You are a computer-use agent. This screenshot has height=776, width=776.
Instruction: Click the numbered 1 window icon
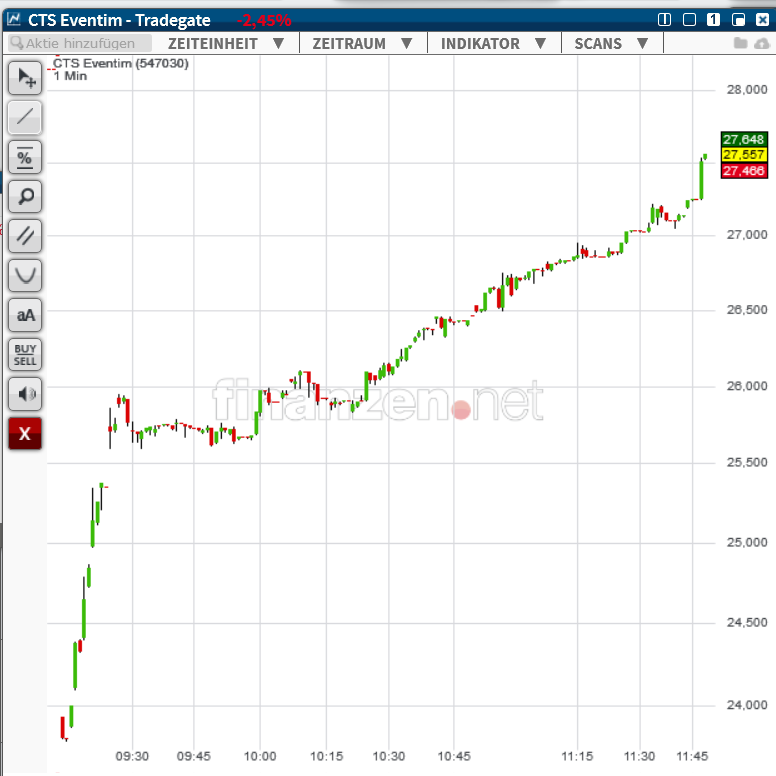tap(713, 20)
